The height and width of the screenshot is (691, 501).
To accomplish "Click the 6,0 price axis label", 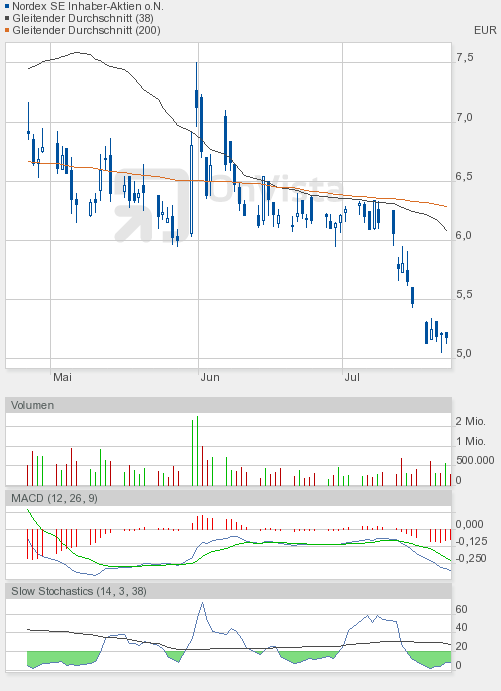I will point(464,235).
